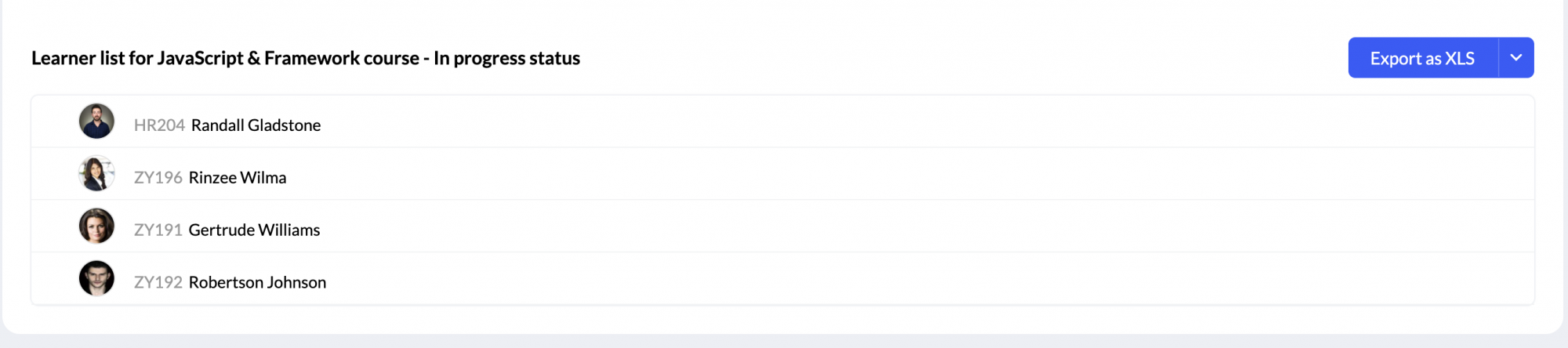Click the Rinzee Wilma learner name
The image size is (1568, 348).
pyautogui.click(x=238, y=178)
